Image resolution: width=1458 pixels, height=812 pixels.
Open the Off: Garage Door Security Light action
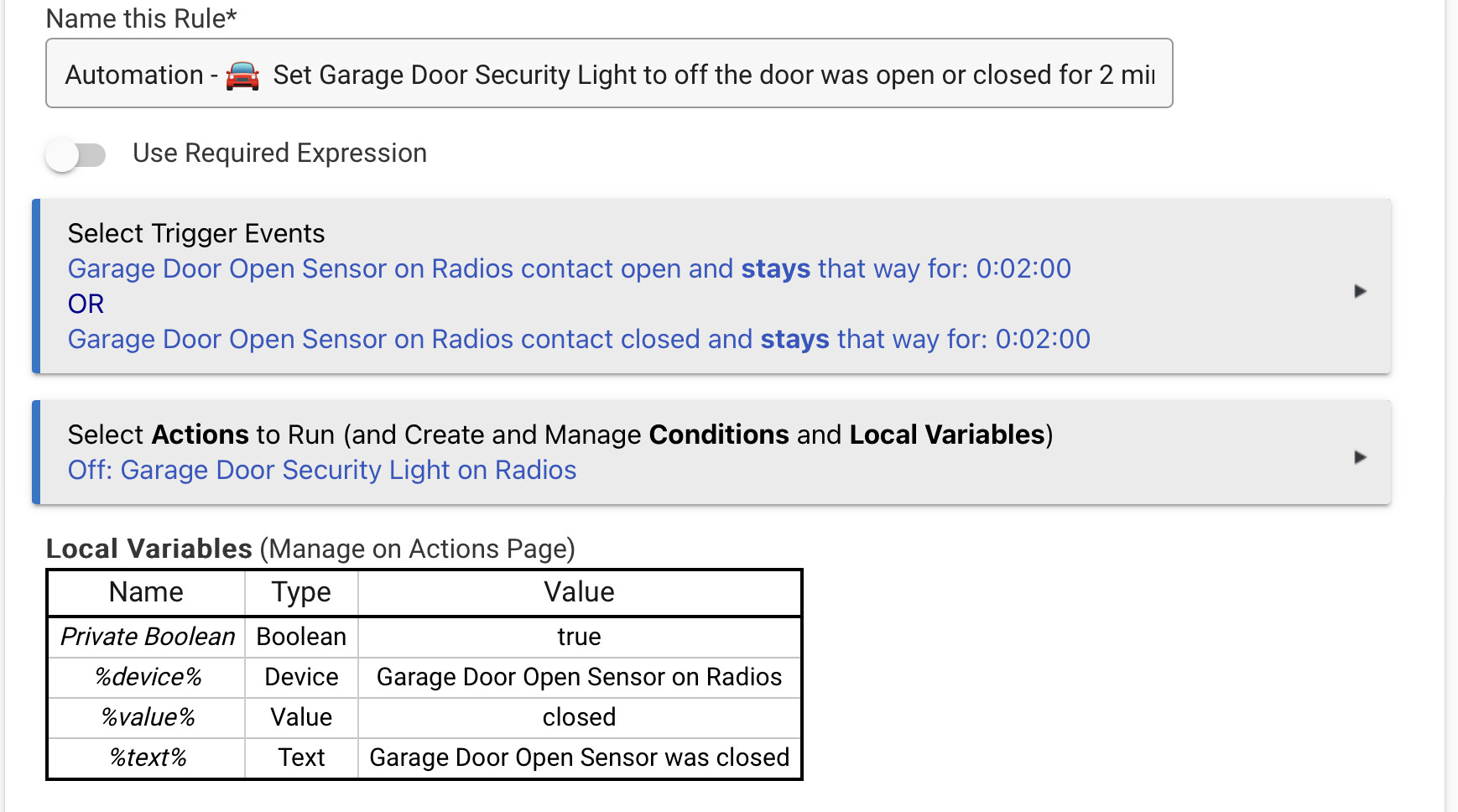[322, 470]
